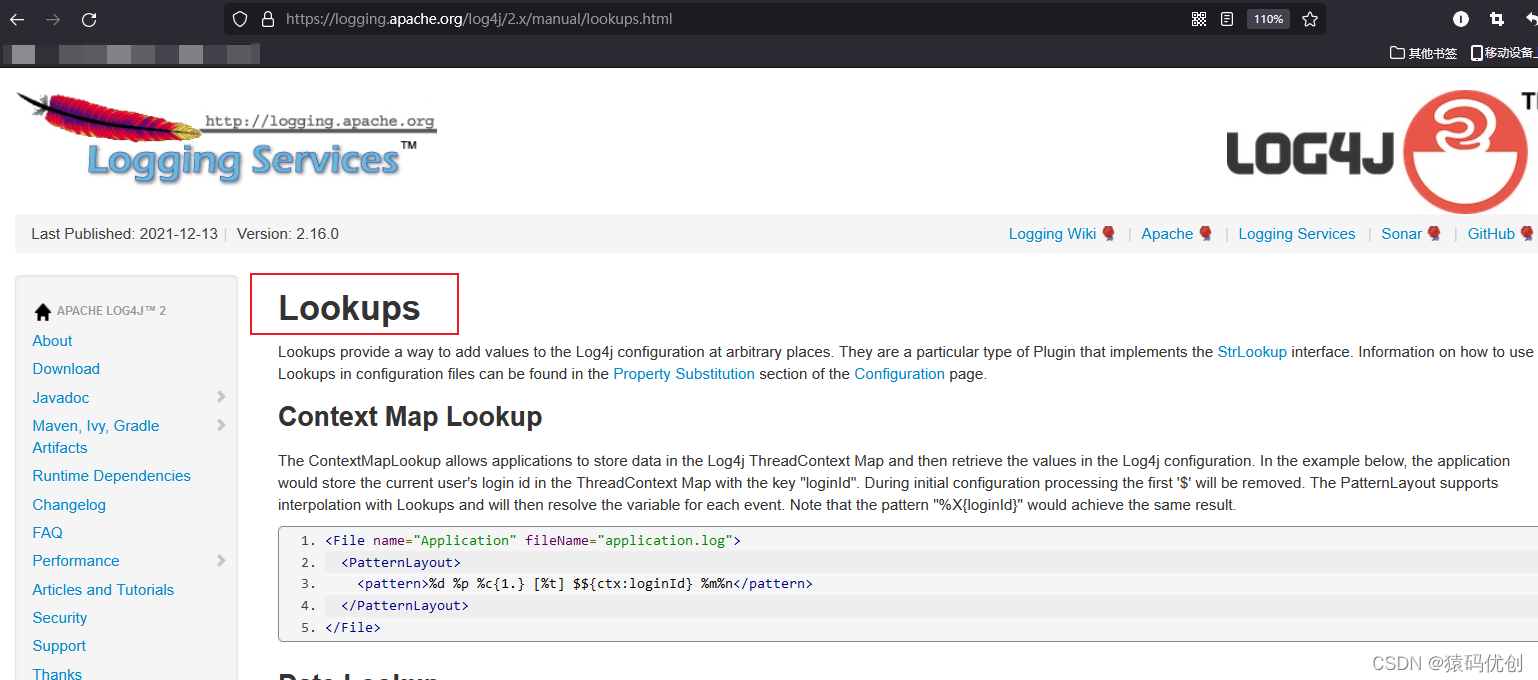Expand the Javadoc sidebar chevron
The width and height of the screenshot is (1538, 680).
pyautogui.click(x=221, y=397)
